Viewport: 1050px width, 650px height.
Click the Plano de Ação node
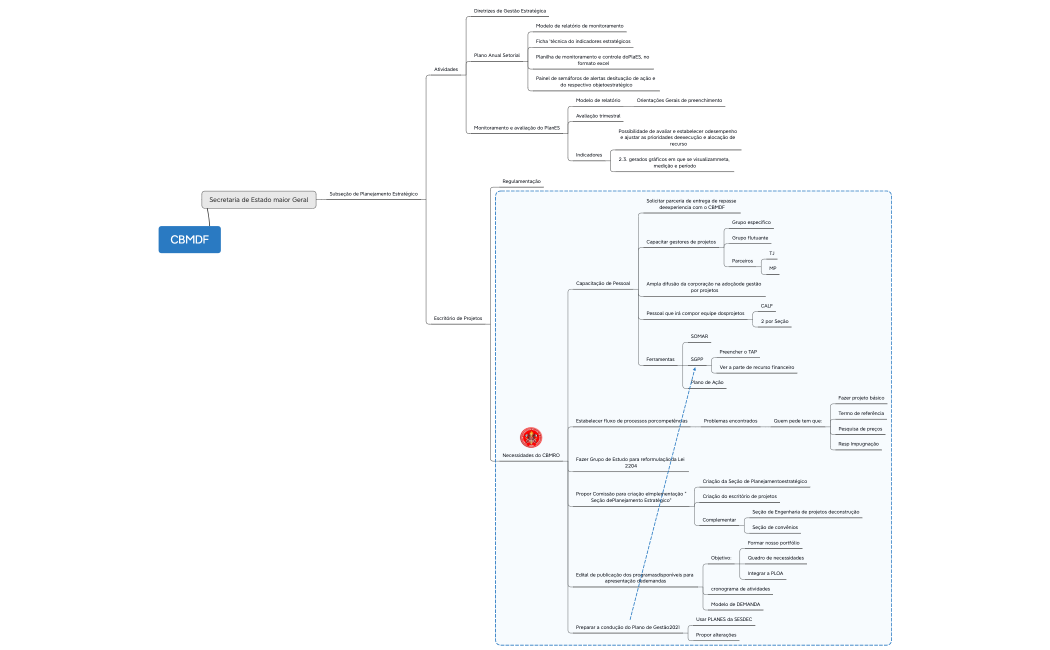[707, 382]
